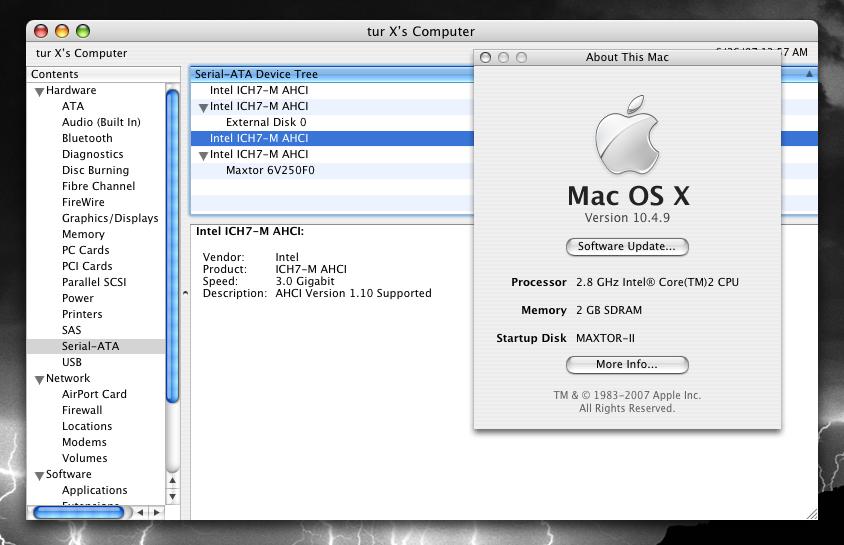The image size is (844, 545).
Task: Select Graphics/Displays in sidebar
Action: click(x=110, y=218)
